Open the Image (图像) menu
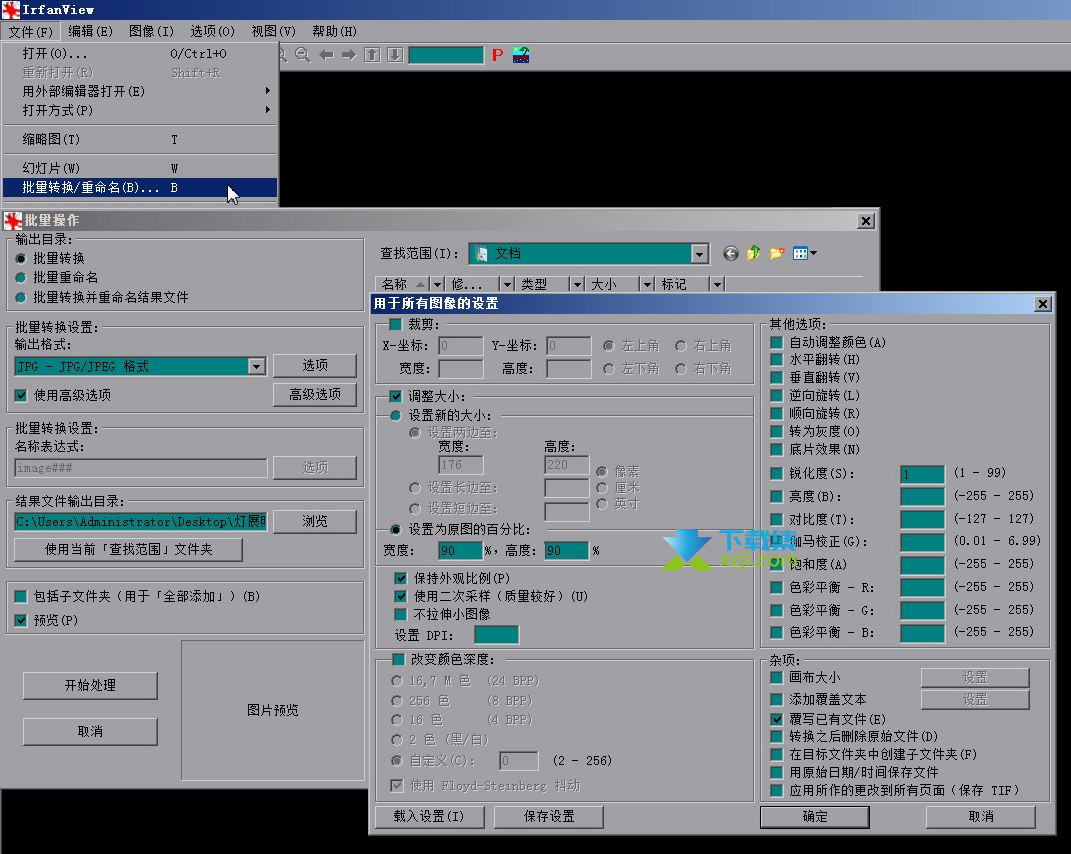 coord(151,31)
